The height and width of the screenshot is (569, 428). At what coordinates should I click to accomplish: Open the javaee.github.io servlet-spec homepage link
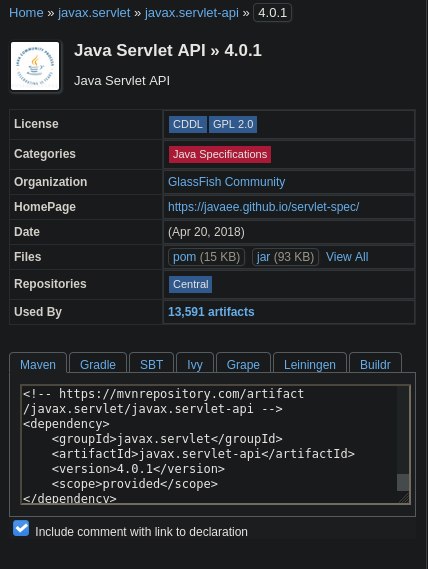click(264, 207)
